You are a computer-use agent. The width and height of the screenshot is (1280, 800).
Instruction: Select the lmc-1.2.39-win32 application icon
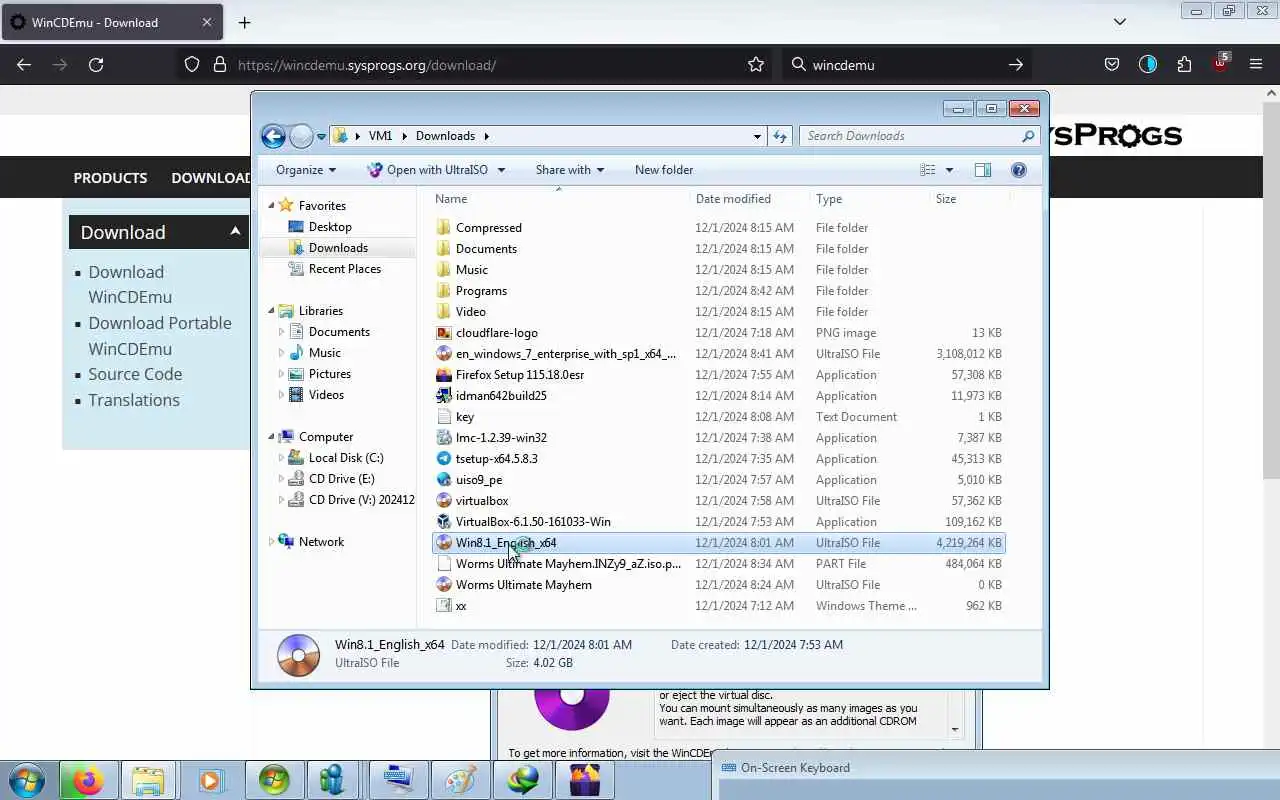(x=444, y=438)
